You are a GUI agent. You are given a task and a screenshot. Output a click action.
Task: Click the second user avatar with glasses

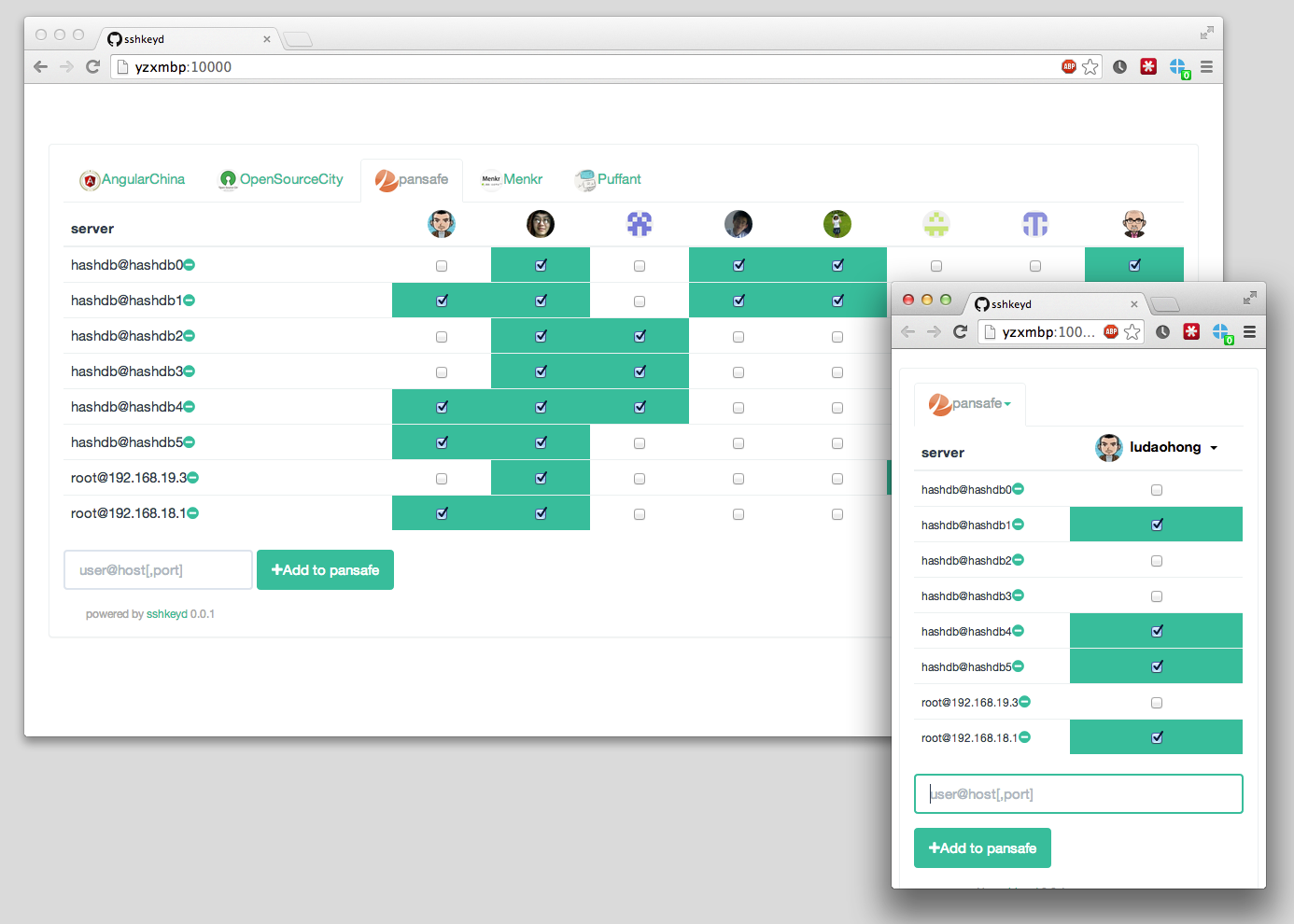point(541,224)
